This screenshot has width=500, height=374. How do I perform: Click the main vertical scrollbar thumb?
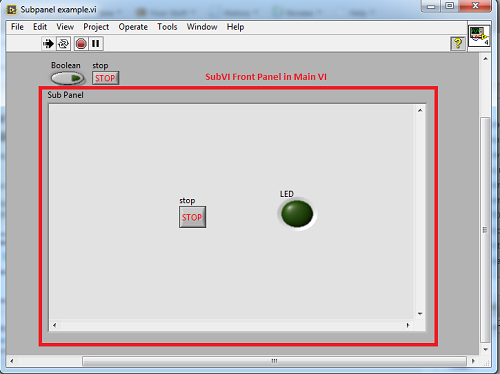tap(485, 230)
